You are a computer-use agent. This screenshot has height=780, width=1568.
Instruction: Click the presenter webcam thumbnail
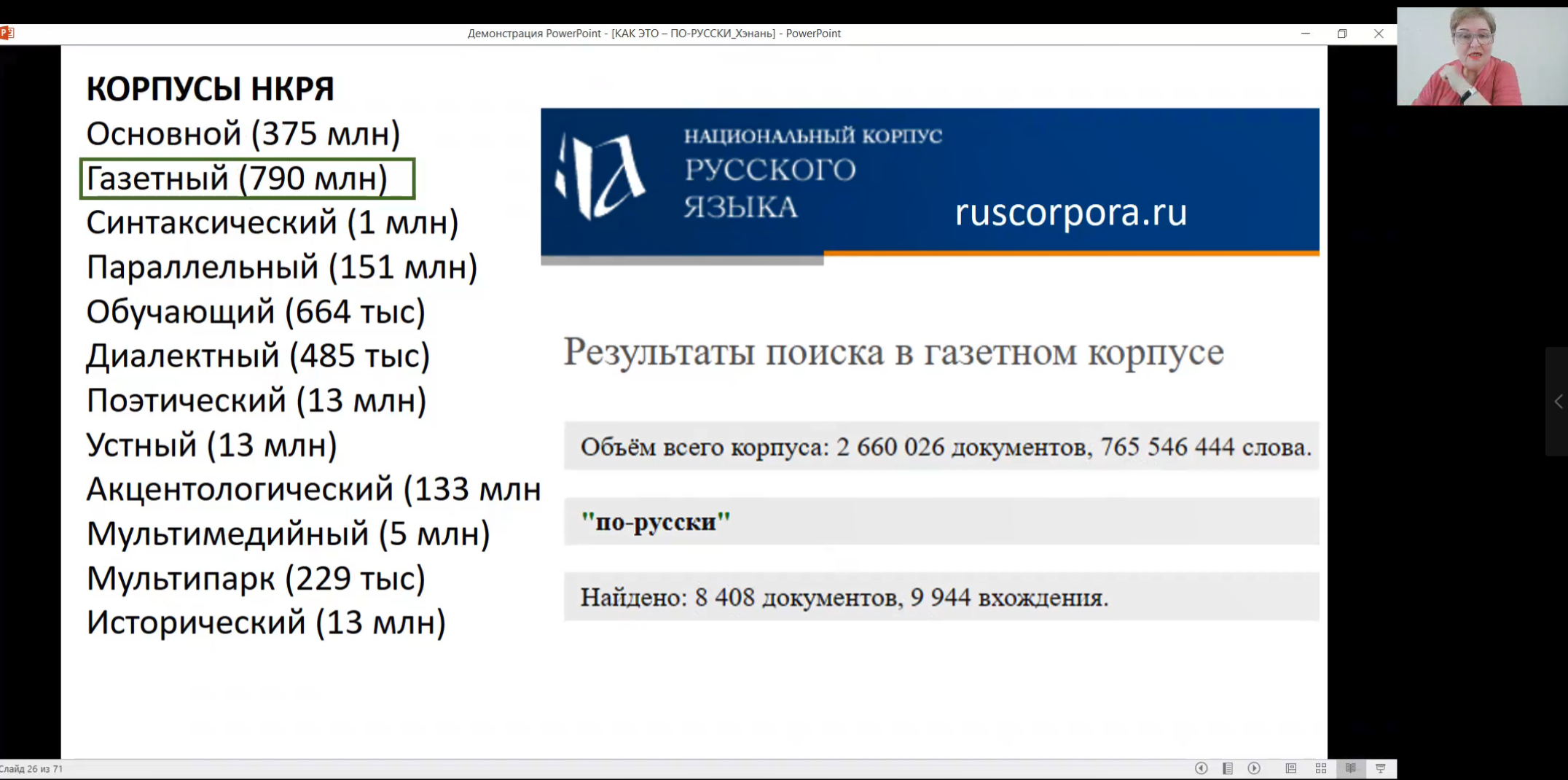1482,56
